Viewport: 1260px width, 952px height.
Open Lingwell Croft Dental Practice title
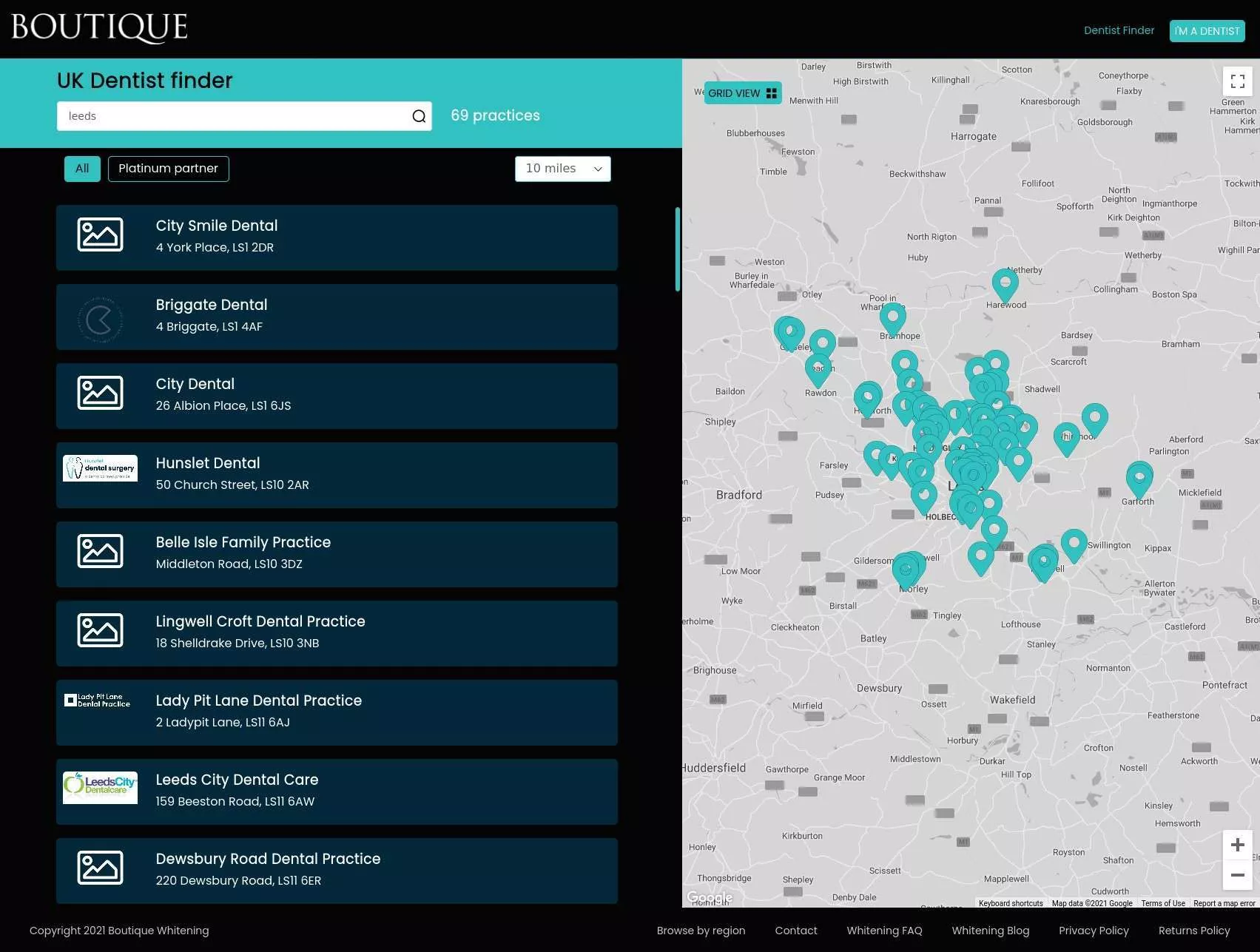pyautogui.click(x=260, y=621)
